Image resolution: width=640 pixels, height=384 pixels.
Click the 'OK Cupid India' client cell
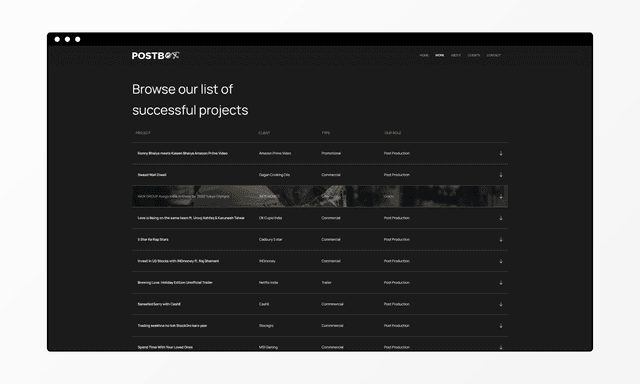[270, 218]
